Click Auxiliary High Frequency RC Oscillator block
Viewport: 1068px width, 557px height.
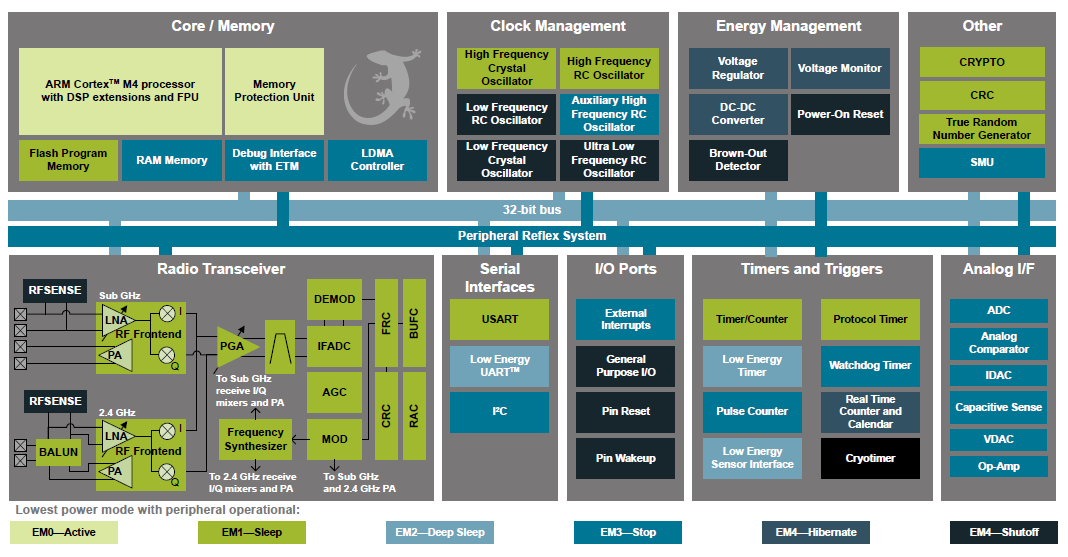(x=609, y=114)
